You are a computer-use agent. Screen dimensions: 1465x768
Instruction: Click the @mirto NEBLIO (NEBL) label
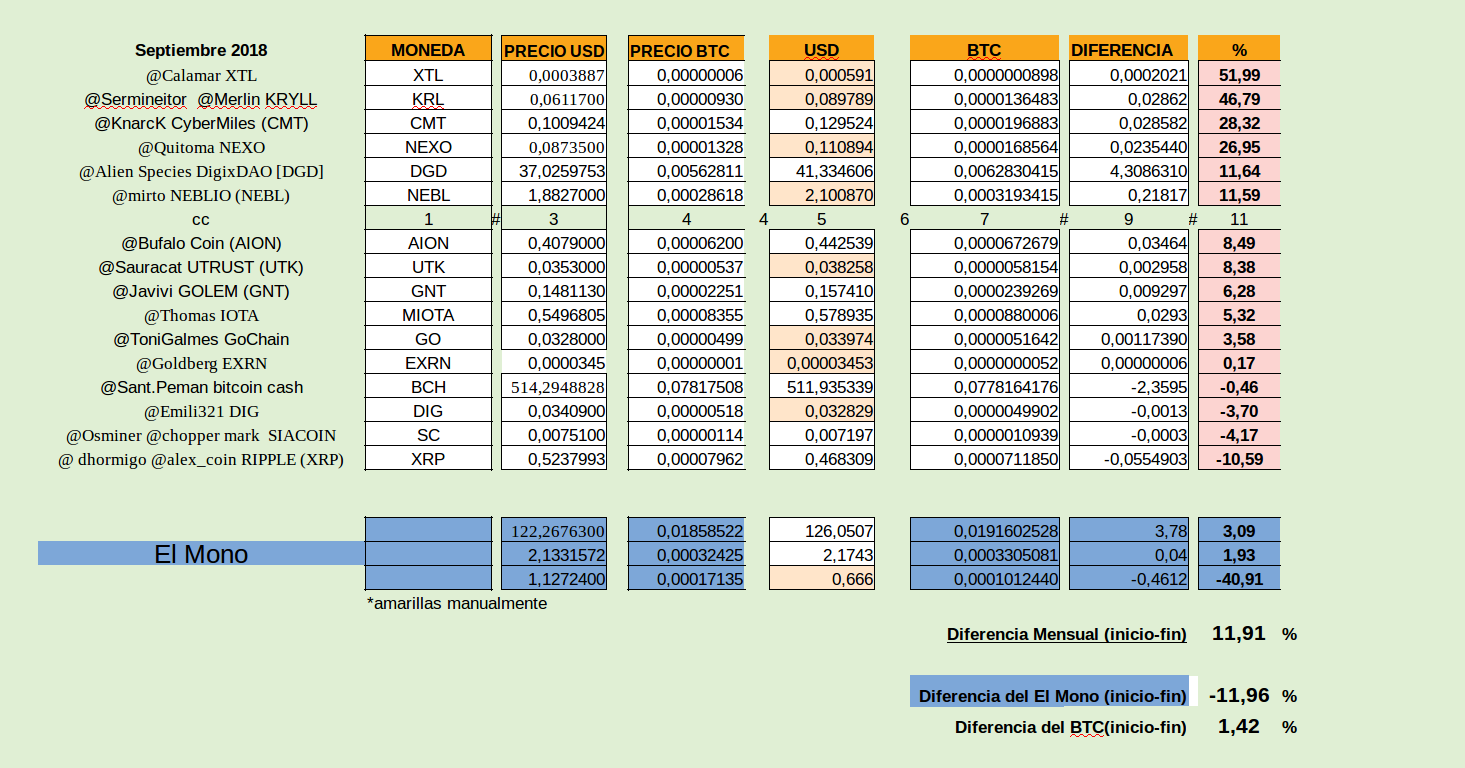(x=201, y=195)
